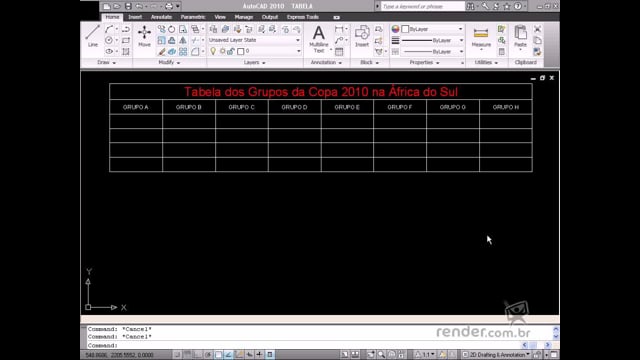Image resolution: width=640 pixels, height=360 pixels.
Task: Expand the Annotation panel
Action: point(326,62)
